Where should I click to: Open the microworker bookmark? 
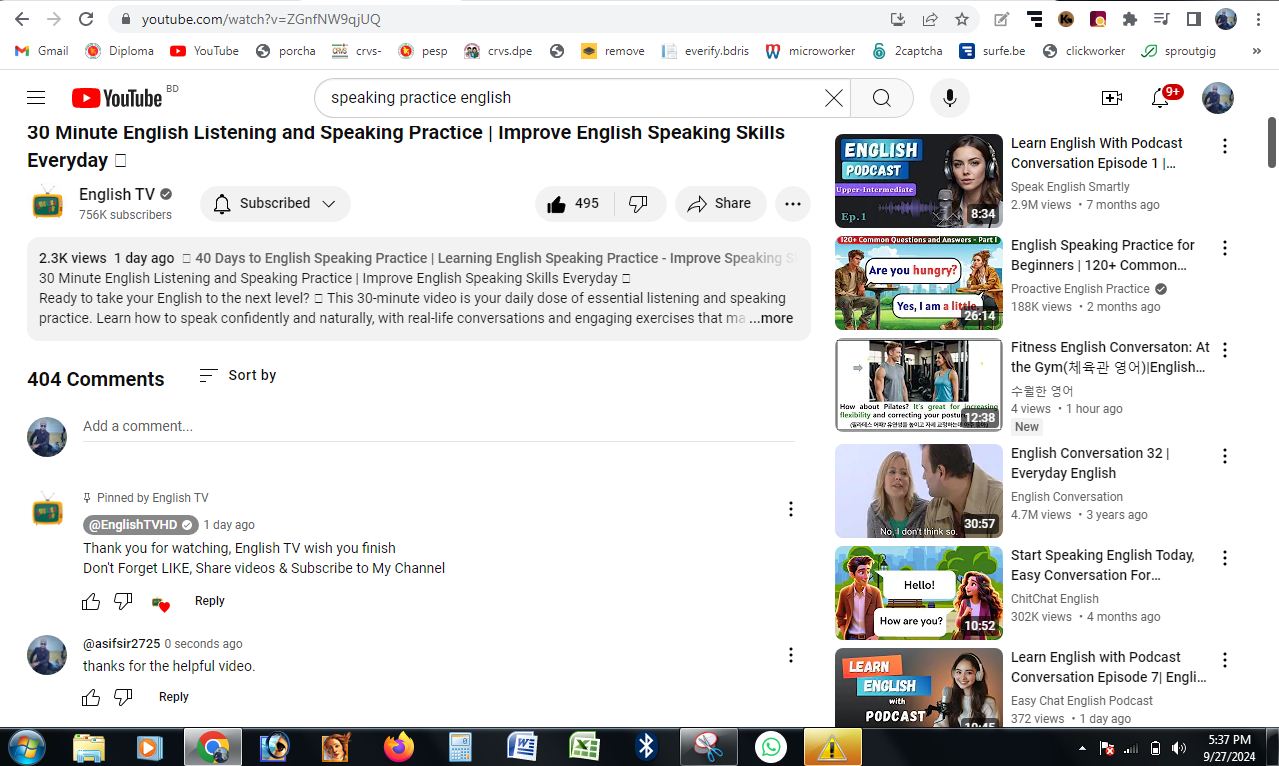(811, 51)
